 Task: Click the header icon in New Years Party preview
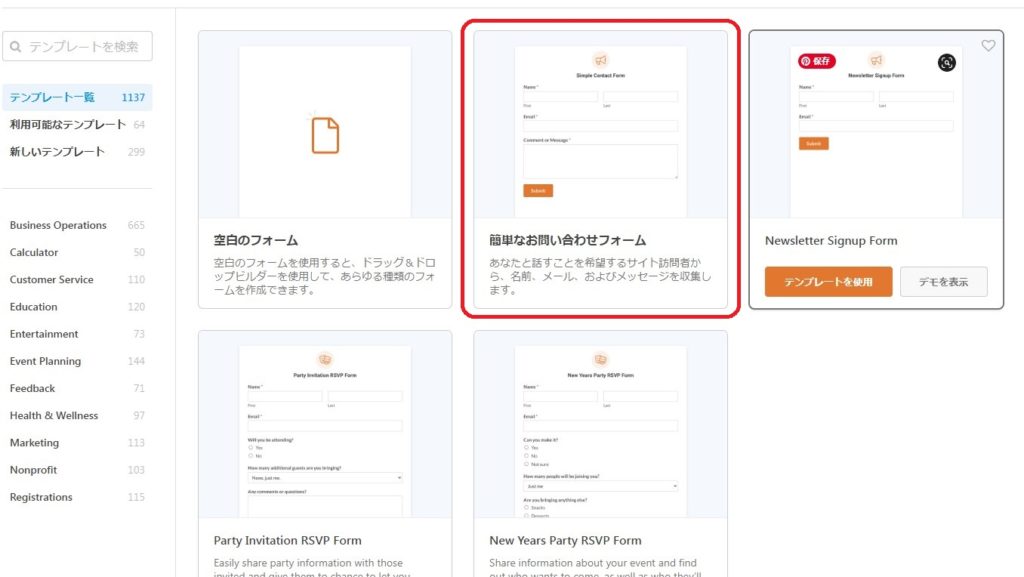(x=600, y=360)
